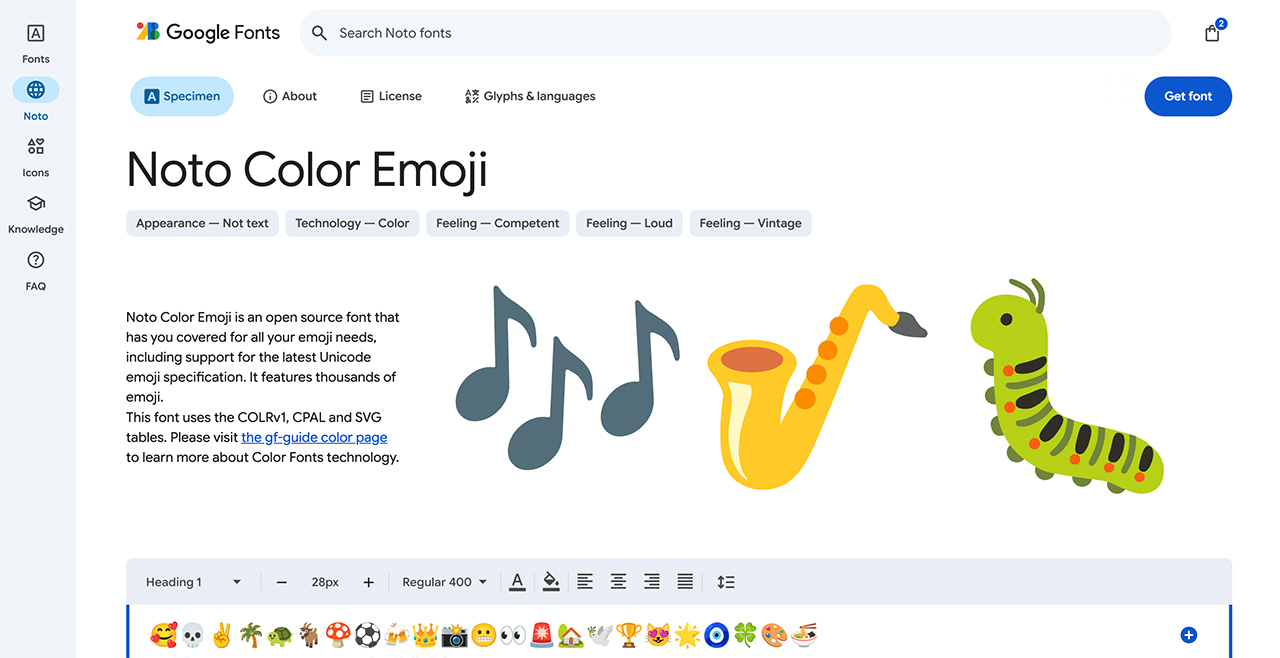Open the Icons section in sidebar
Viewport: 1280px width, 658px height.
point(36,157)
